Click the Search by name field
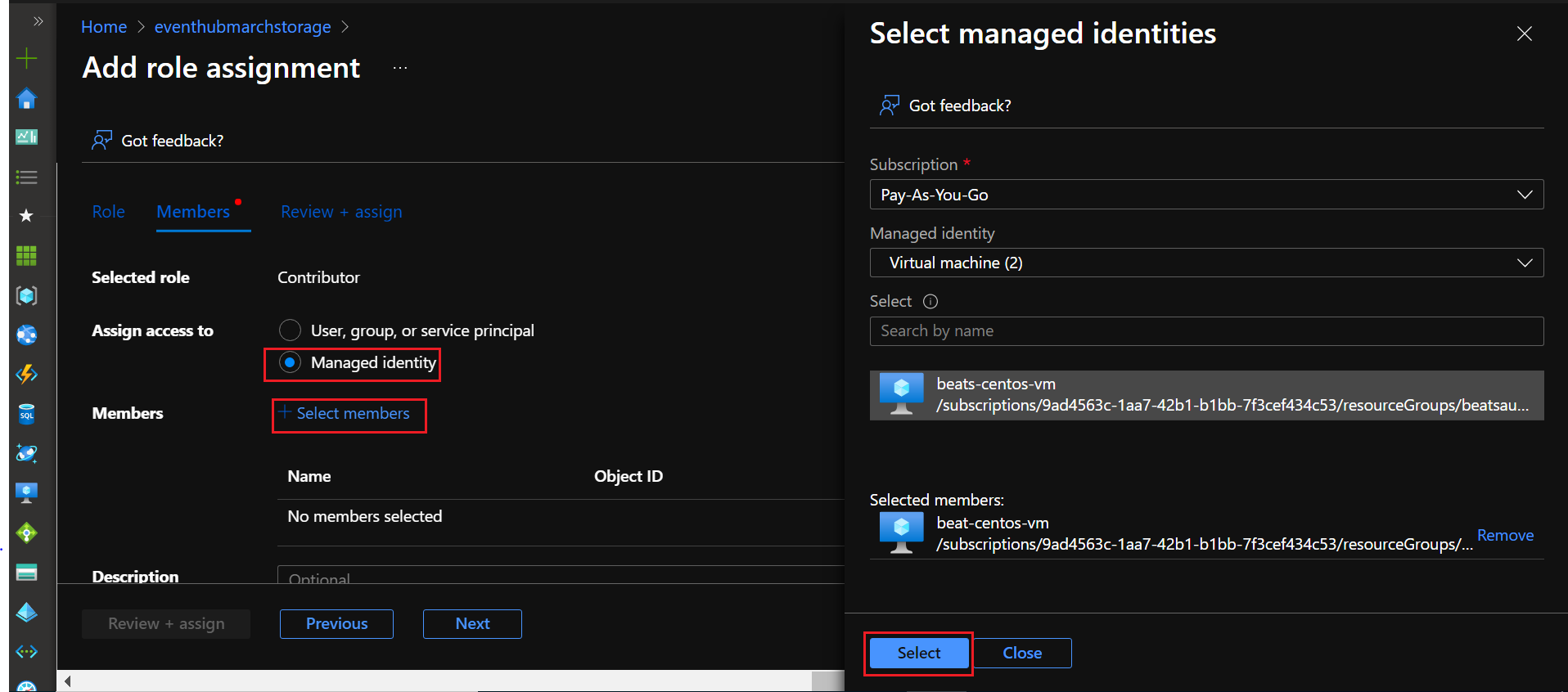The width and height of the screenshot is (1568, 692). [x=1205, y=331]
